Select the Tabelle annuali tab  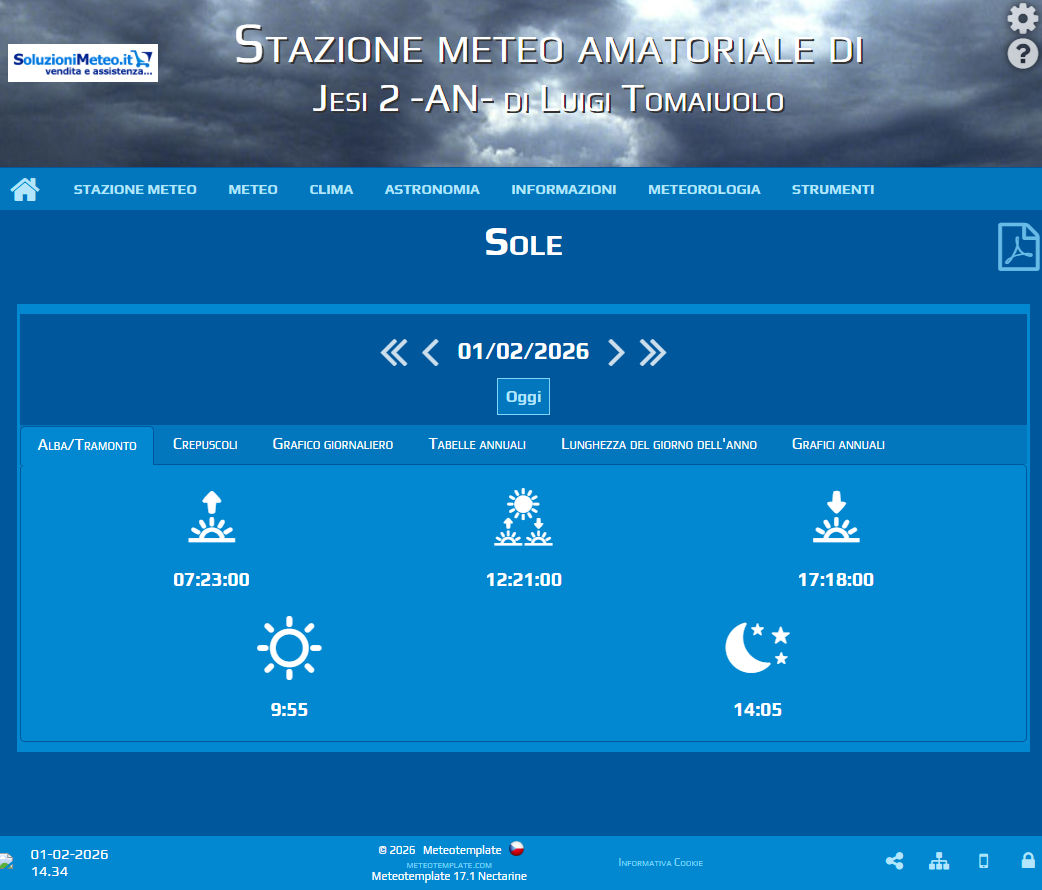point(477,444)
